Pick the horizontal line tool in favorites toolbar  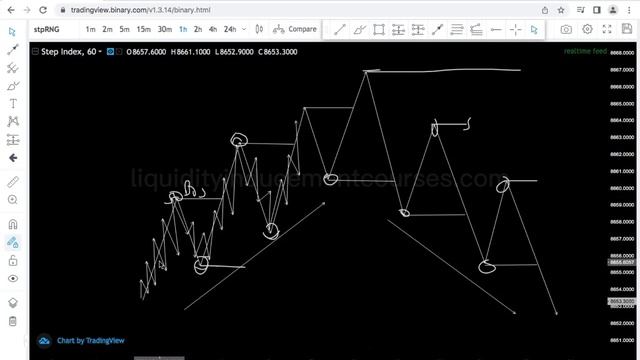tap(496, 29)
